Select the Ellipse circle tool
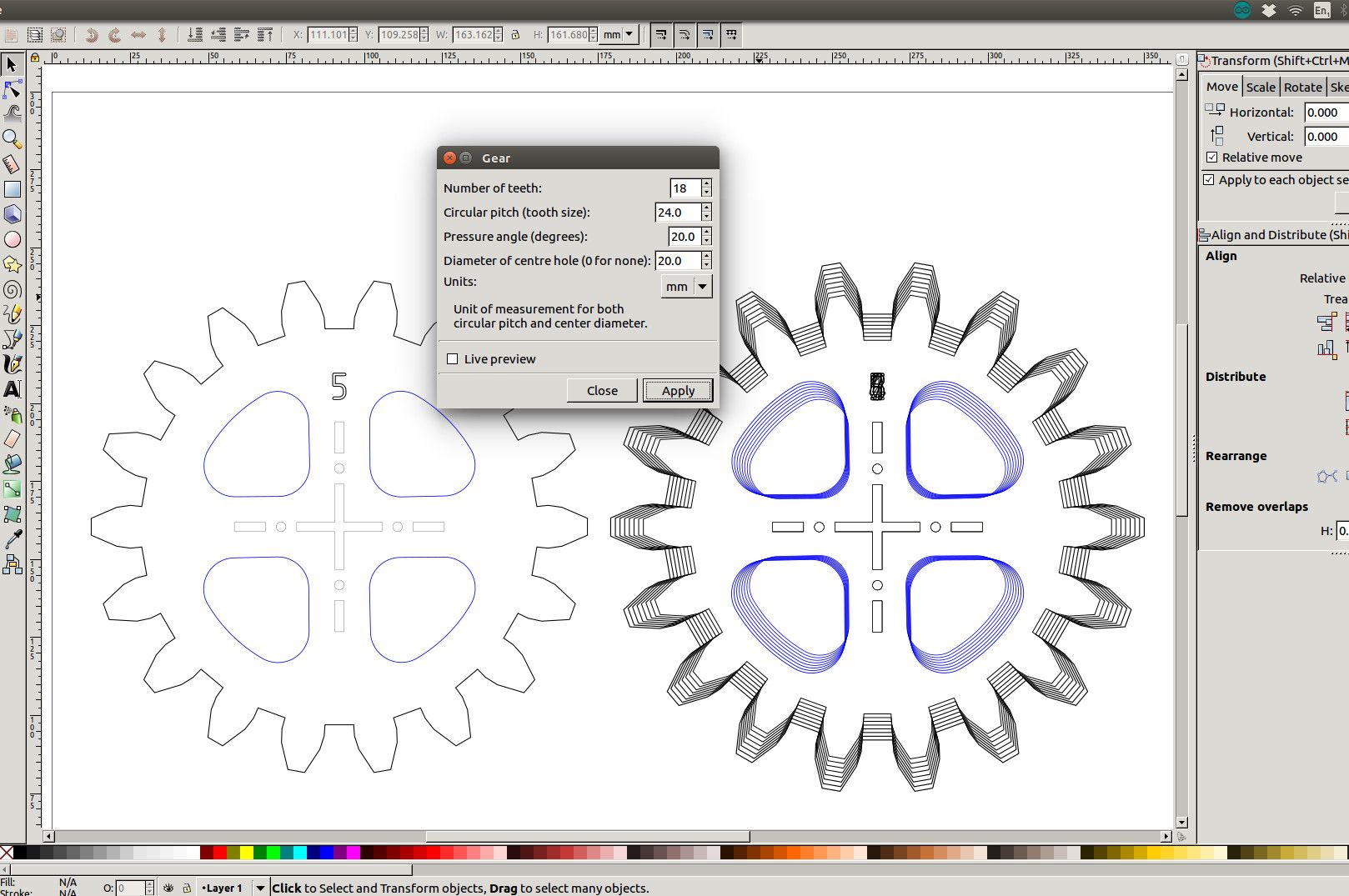Screen dimensions: 1349x896 click(12, 239)
